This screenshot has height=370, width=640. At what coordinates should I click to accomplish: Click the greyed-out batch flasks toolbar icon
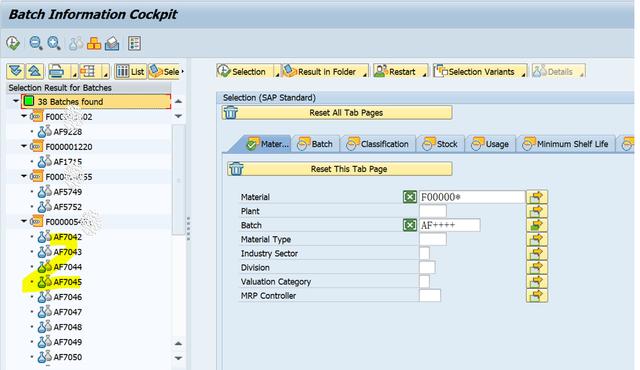point(76,44)
